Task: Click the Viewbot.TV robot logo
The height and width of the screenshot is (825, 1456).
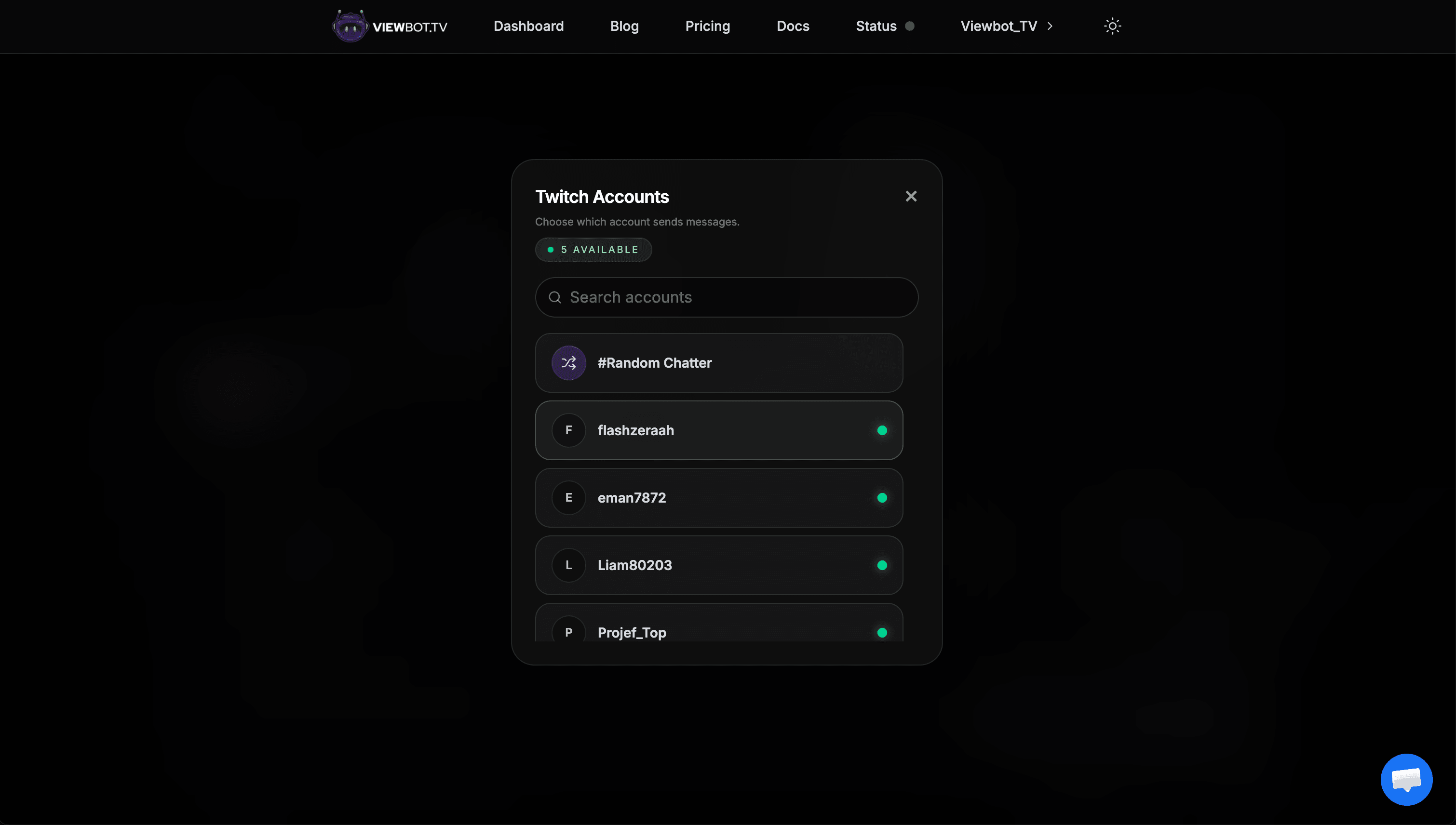Action: coord(350,26)
